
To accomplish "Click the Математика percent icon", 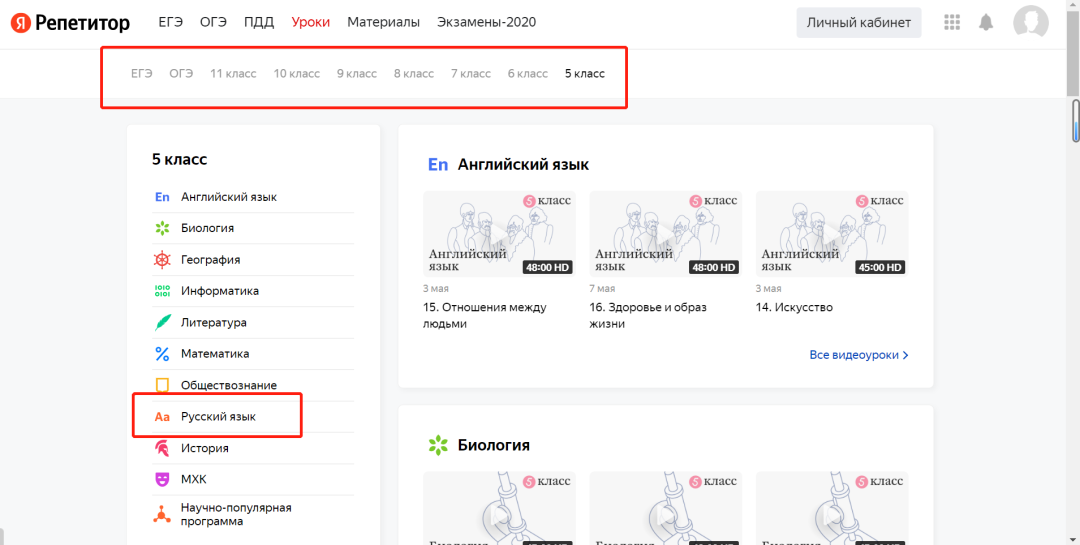I will click(162, 354).
